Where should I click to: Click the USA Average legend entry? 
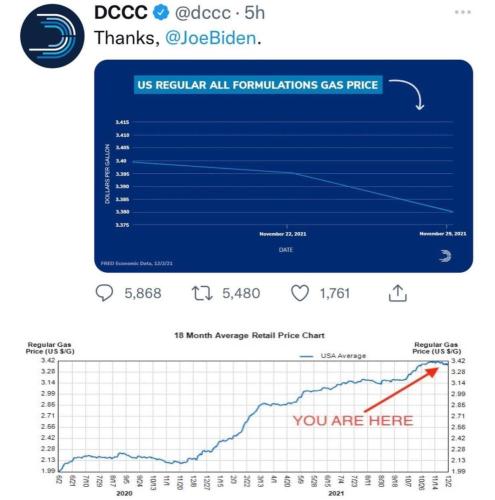point(333,356)
